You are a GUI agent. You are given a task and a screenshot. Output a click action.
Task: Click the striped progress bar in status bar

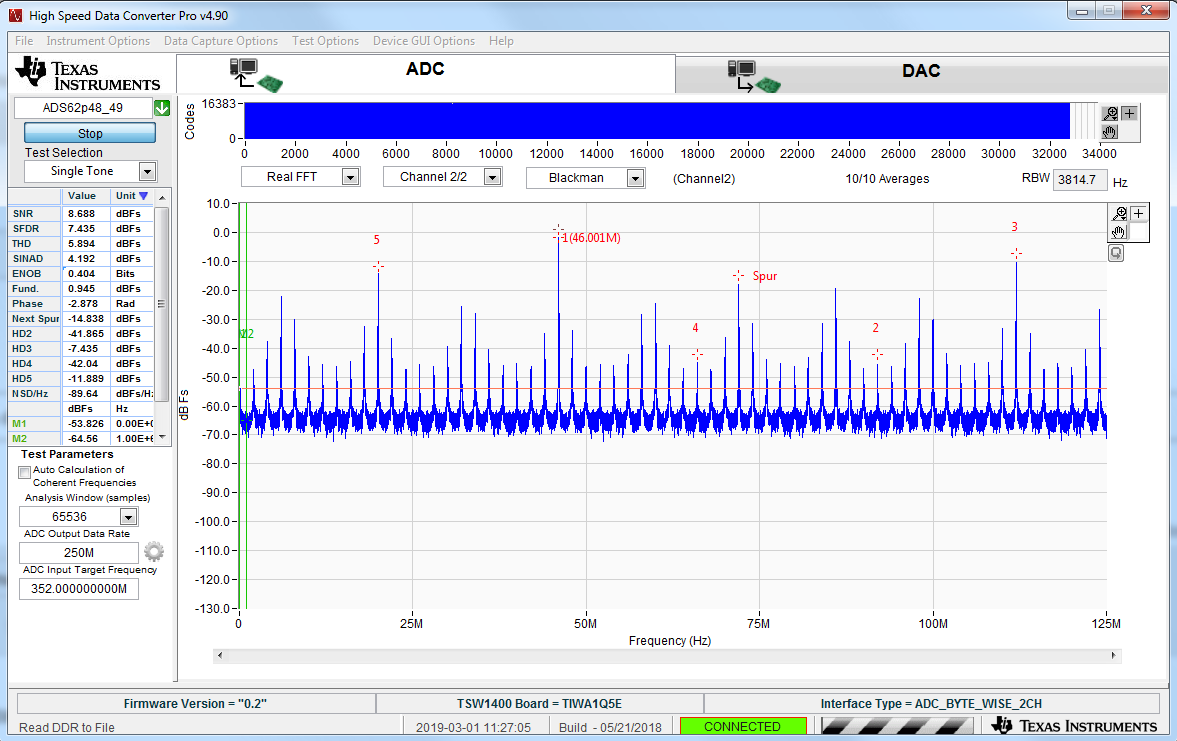click(x=897, y=726)
